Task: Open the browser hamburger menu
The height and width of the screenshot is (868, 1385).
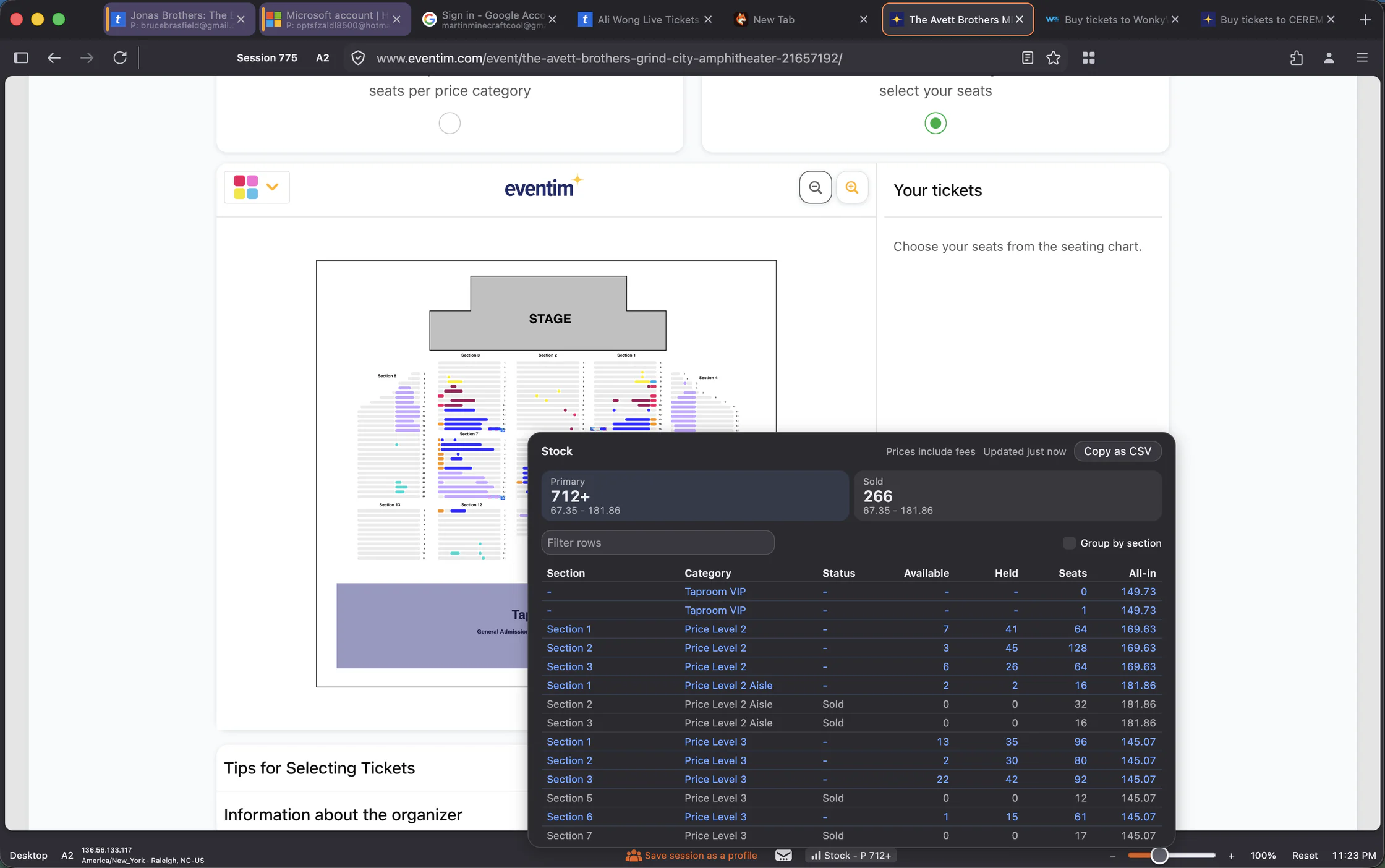Action: coord(1362,58)
